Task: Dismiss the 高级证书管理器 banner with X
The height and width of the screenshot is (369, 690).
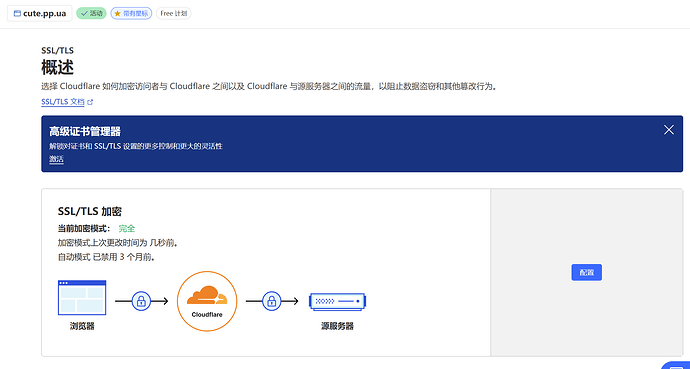Action: coord(669,130)
